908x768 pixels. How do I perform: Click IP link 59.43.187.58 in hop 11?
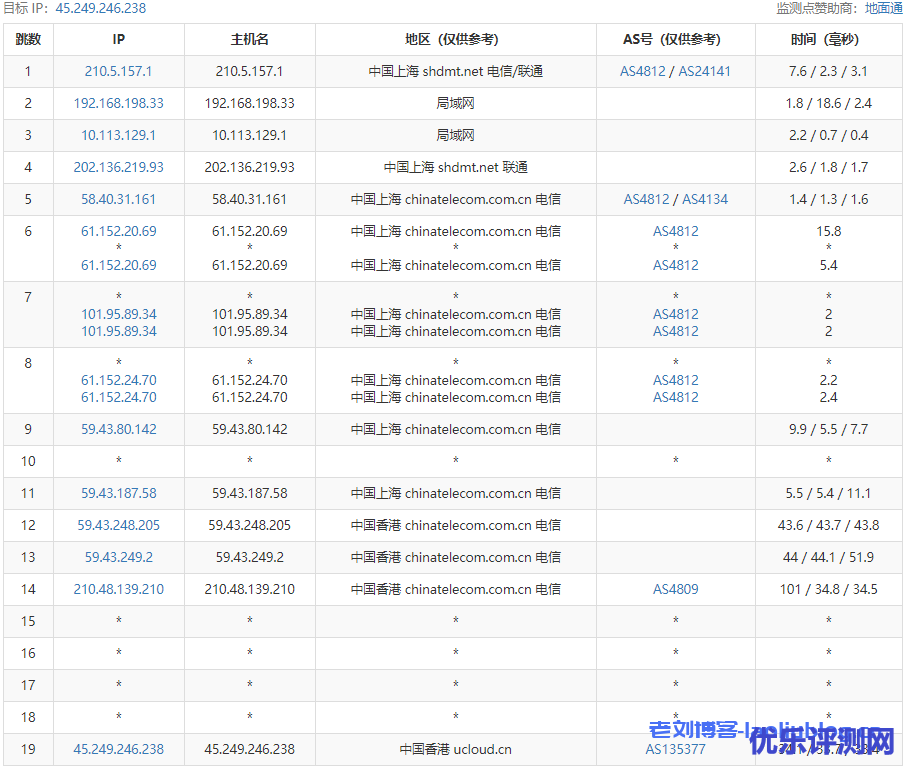point(119,494)
